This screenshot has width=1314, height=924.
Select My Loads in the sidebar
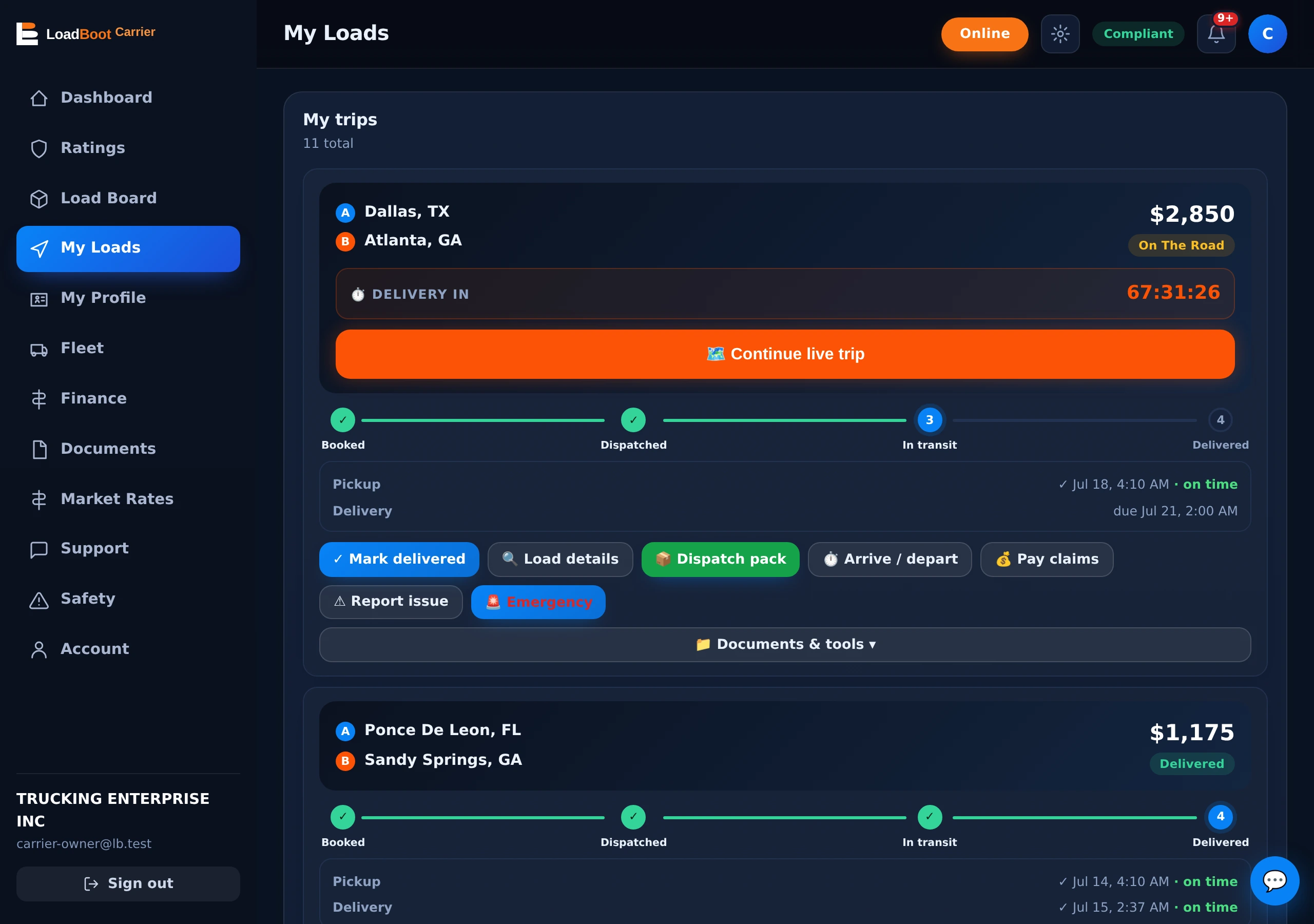tap(128, 248)
